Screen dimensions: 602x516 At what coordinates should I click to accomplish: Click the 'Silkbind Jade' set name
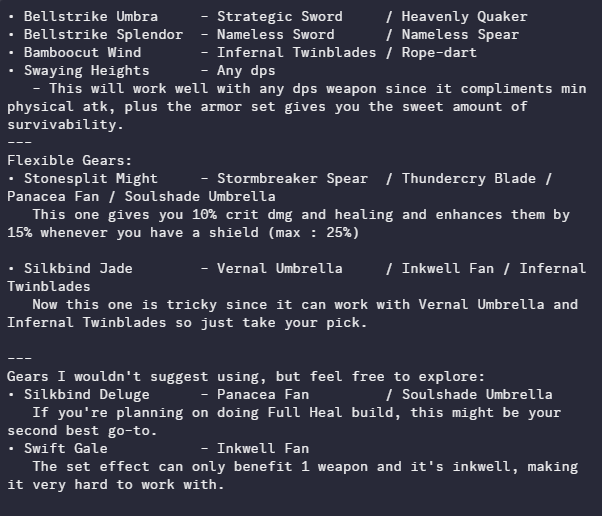(x=78, y=268)
